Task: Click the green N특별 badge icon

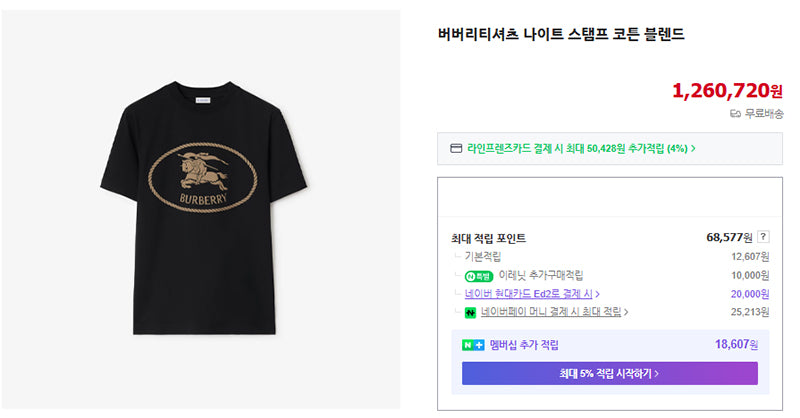Action: (x=479, y=276)
